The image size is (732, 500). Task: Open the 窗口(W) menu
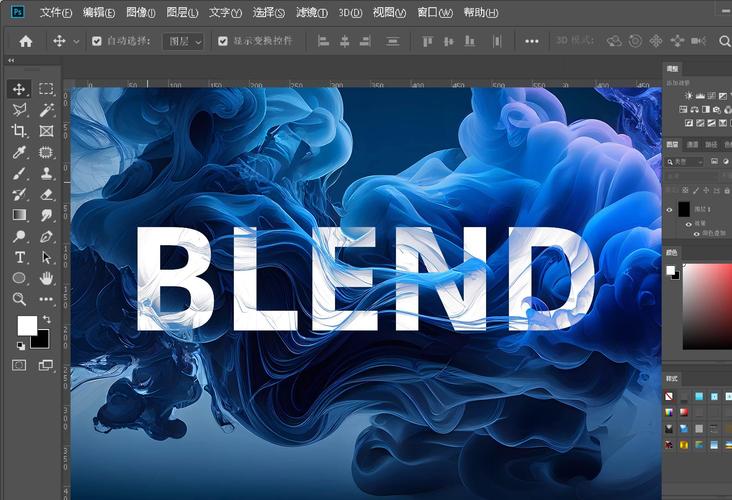[435, 13]
